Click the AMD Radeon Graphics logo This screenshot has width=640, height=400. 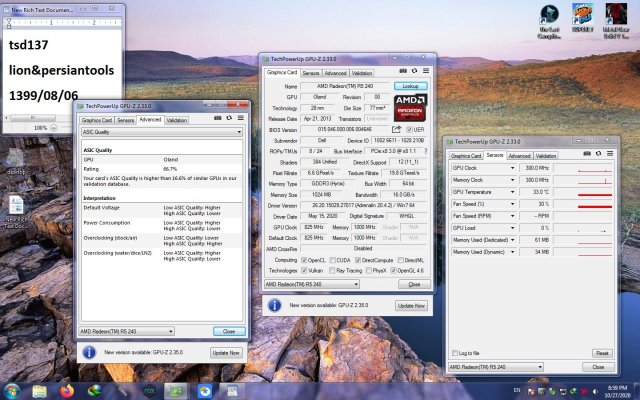[x=410, y=106]
